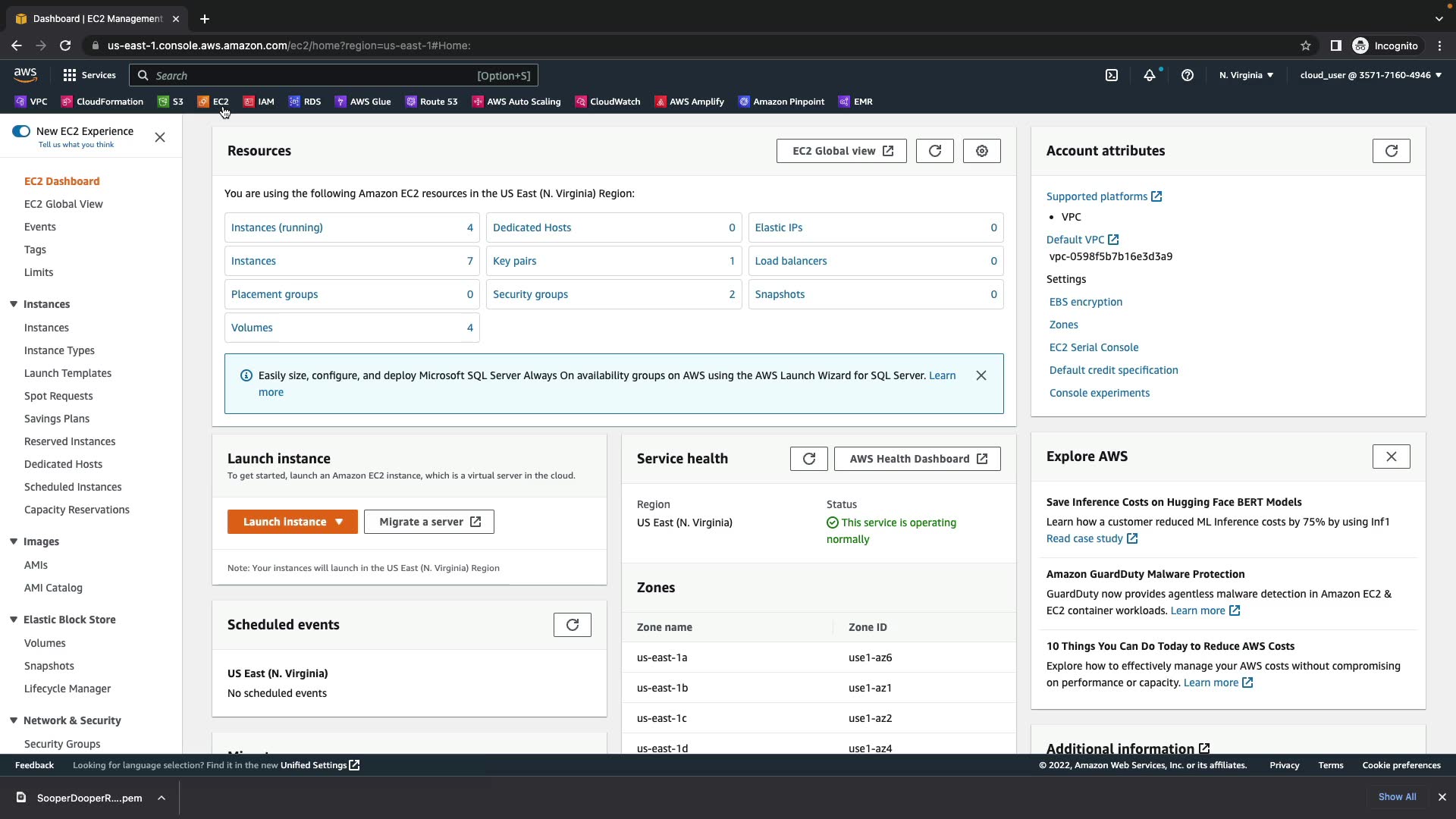The height and width of the screenshot is (819, 1456).
Task: Click the S3 shortcut in favorites bar
Action: coord(171,102)
